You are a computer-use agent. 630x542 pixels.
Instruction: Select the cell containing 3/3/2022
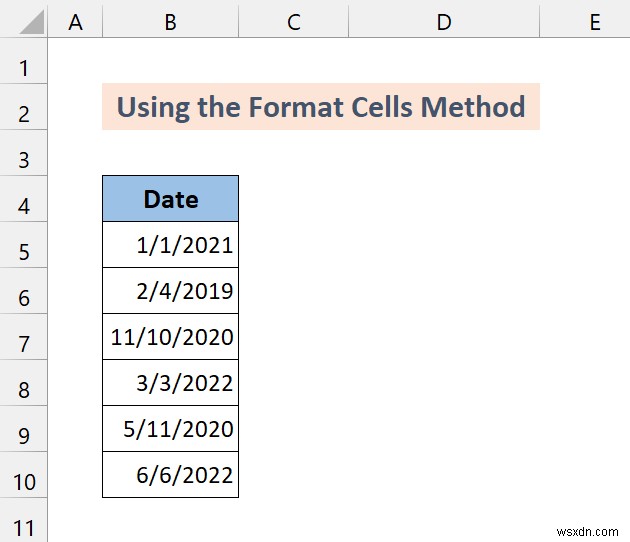[171, 382]
